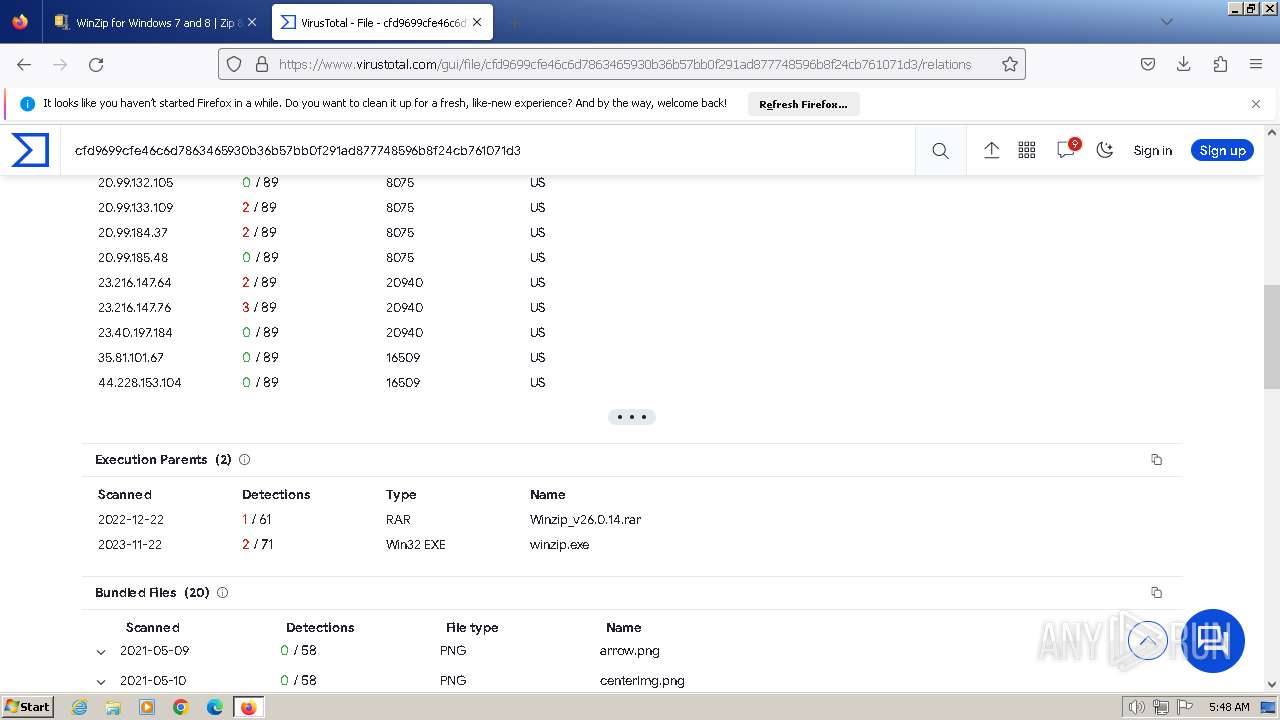Viewport: 1280px width, 720px height.
Task: Open Winzip_v26.0.14.rar parent file
Action: click(585, 520)
